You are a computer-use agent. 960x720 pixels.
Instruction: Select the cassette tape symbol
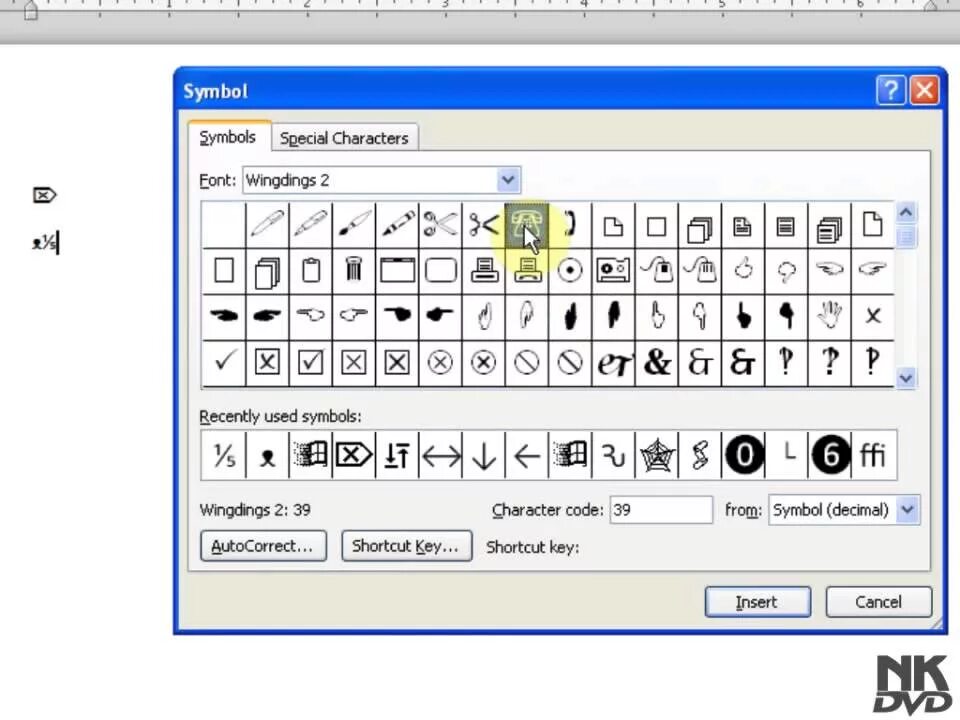pos(613,270)
